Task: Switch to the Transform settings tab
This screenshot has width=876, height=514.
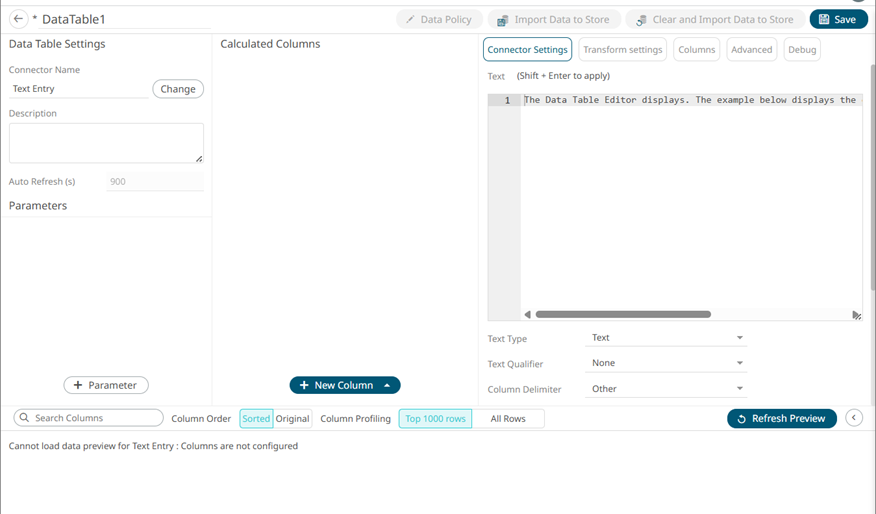Action: coord(623,50)
